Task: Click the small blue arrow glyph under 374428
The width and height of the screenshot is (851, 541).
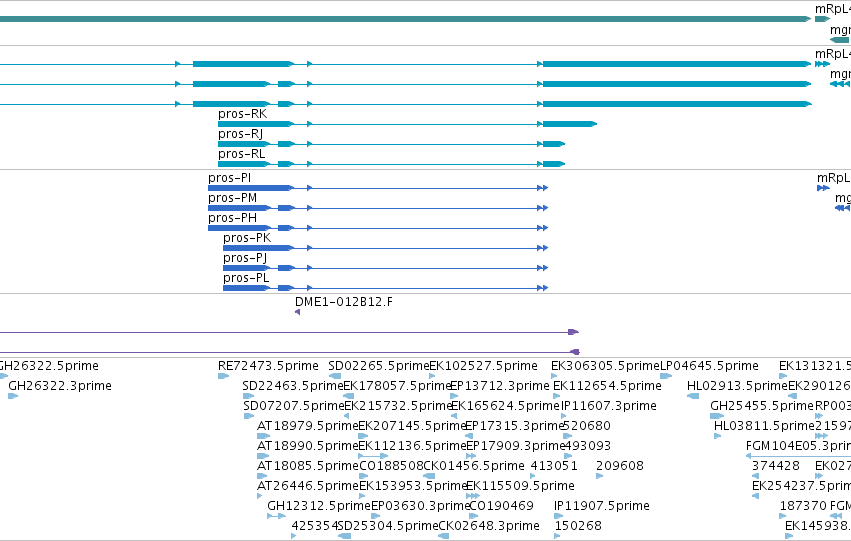Action: pyautogui.click(x=755, y=476)
